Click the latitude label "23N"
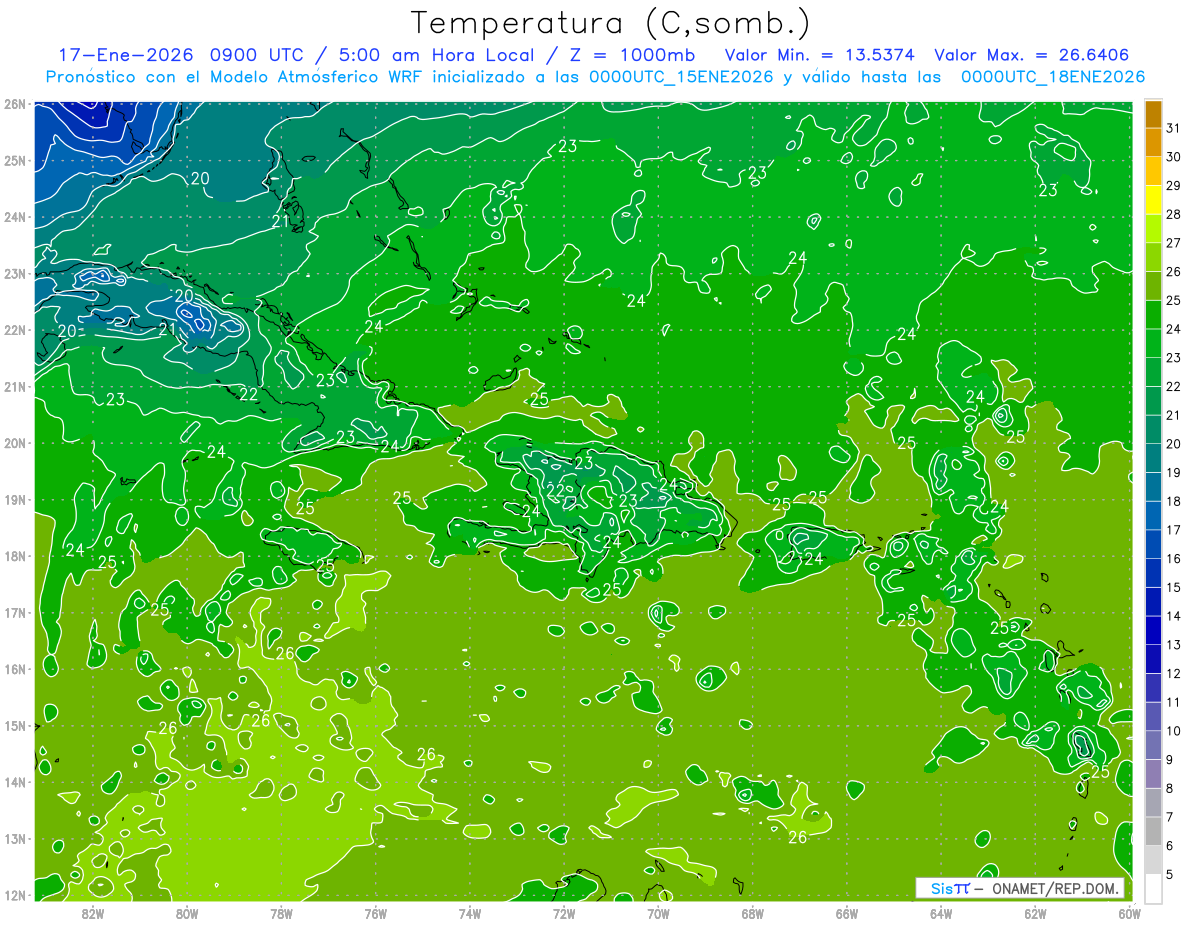 point(15,274)
